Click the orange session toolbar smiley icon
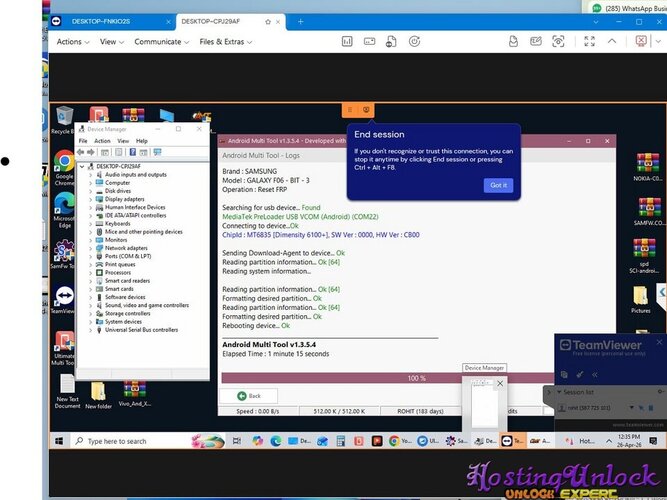Screen dimensions: 667x500 click(366, 110)
